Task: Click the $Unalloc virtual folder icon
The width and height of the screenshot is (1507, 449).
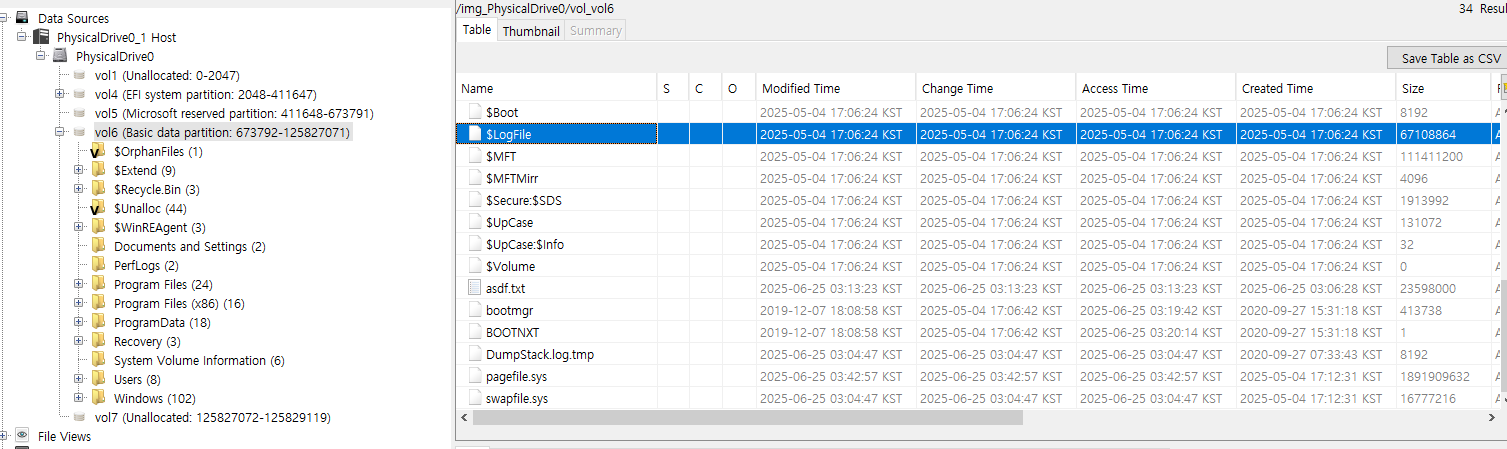Action: 98,208
